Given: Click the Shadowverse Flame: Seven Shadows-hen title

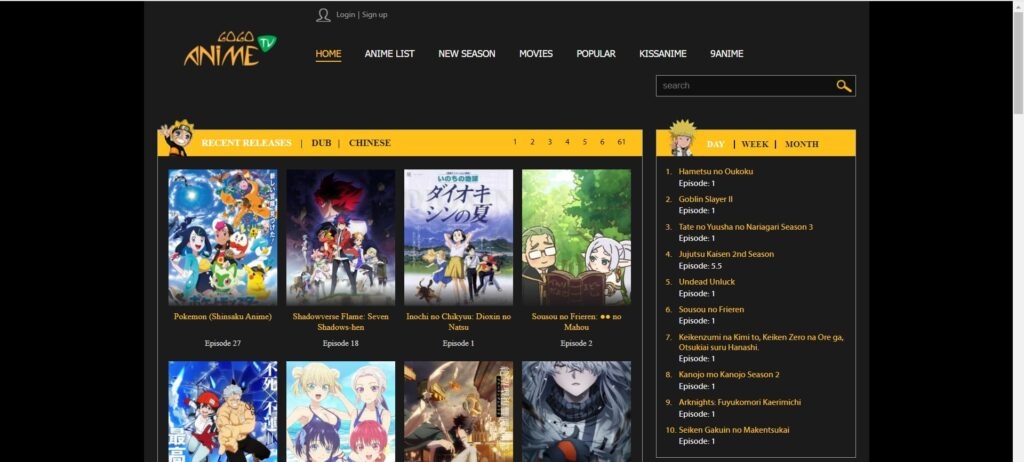Looking at the screenshot, I should (341, 322).
